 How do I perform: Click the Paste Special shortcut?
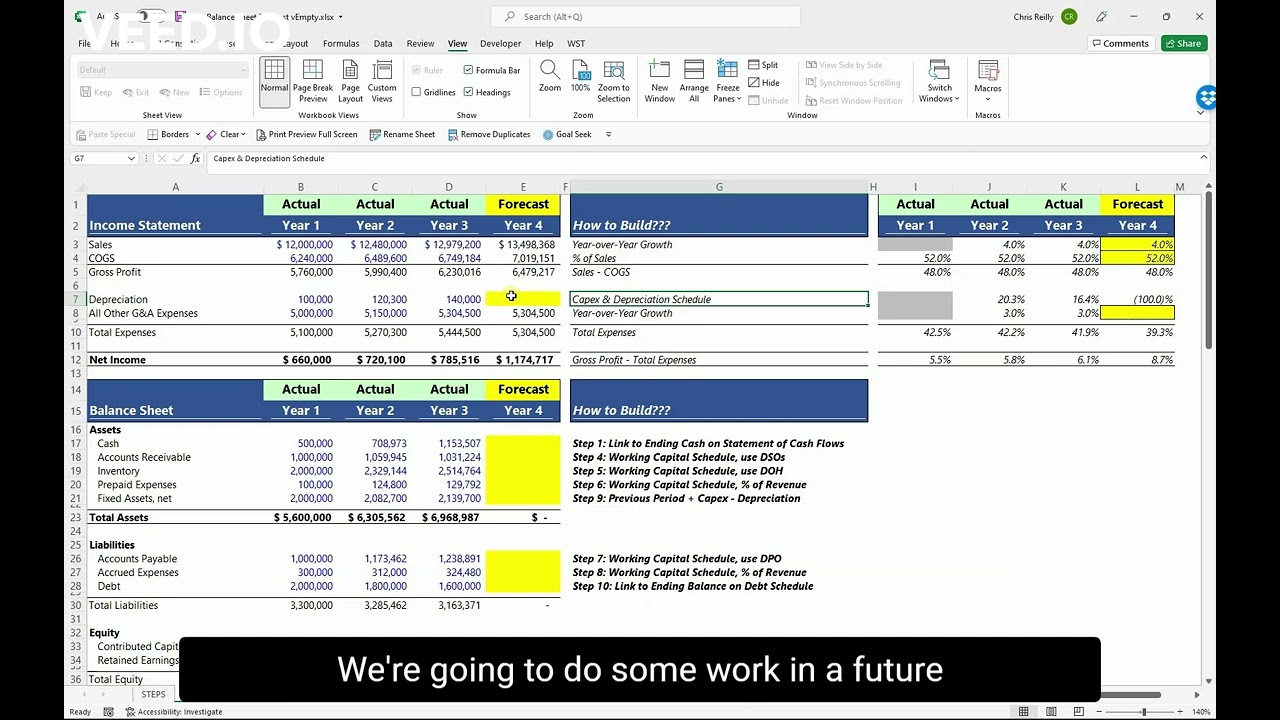pos(105,134)
